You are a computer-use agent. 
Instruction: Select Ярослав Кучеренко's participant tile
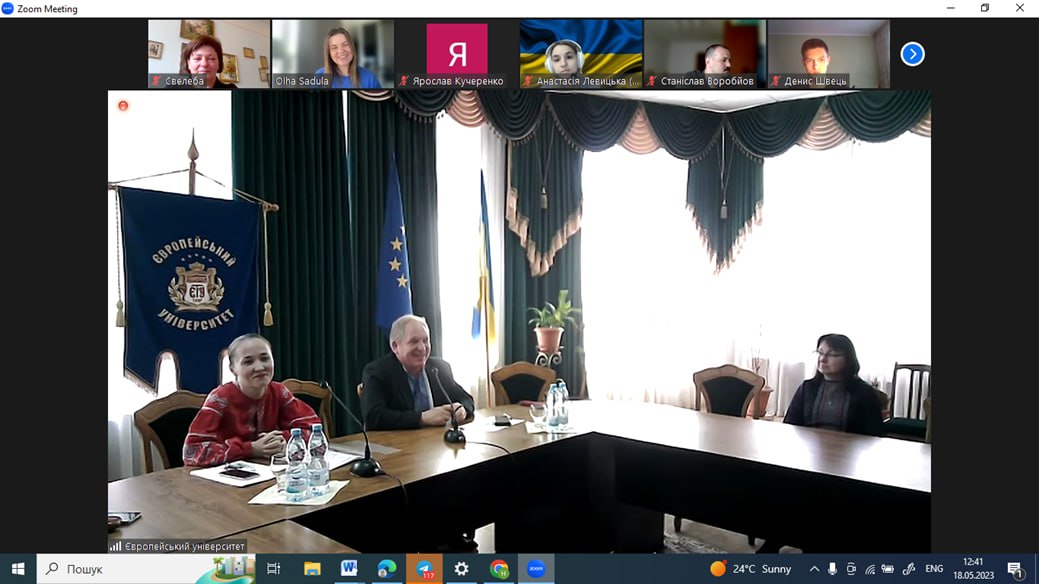(457, 54)
